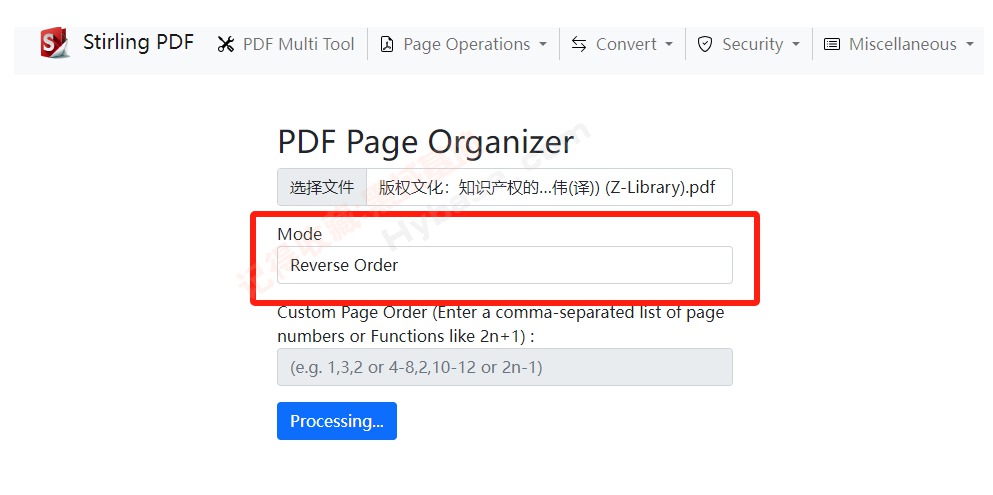This screenshot has height=495, width=993.
Task: Click the Mode label
Action: point(300,234)
